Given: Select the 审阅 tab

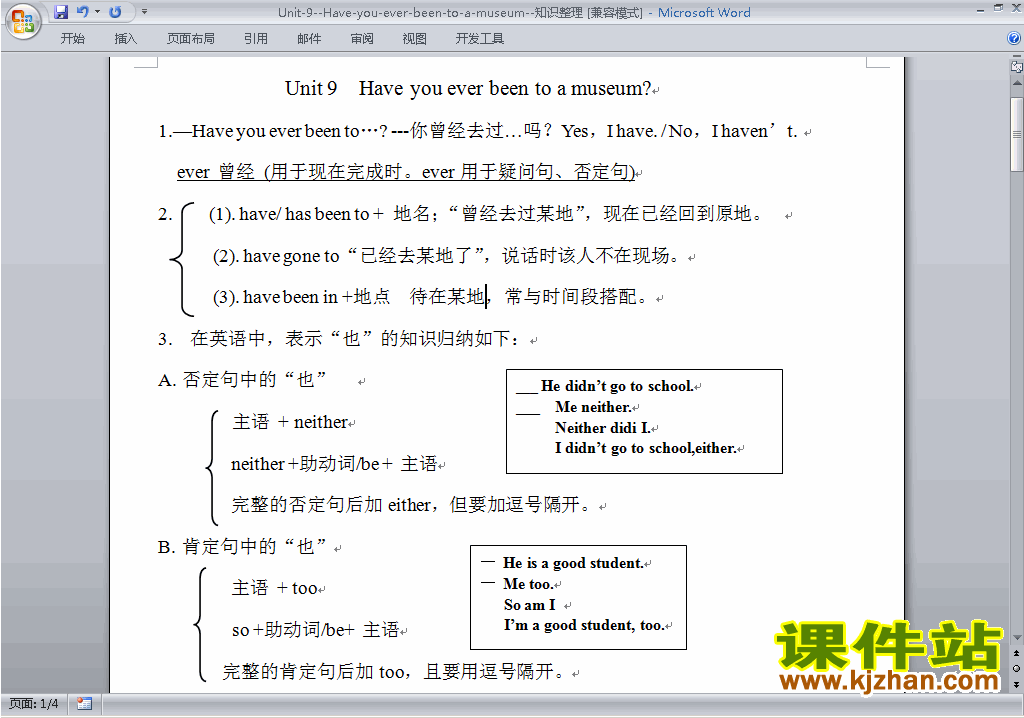Looking at the screenshot, I should tap(362, 39).
